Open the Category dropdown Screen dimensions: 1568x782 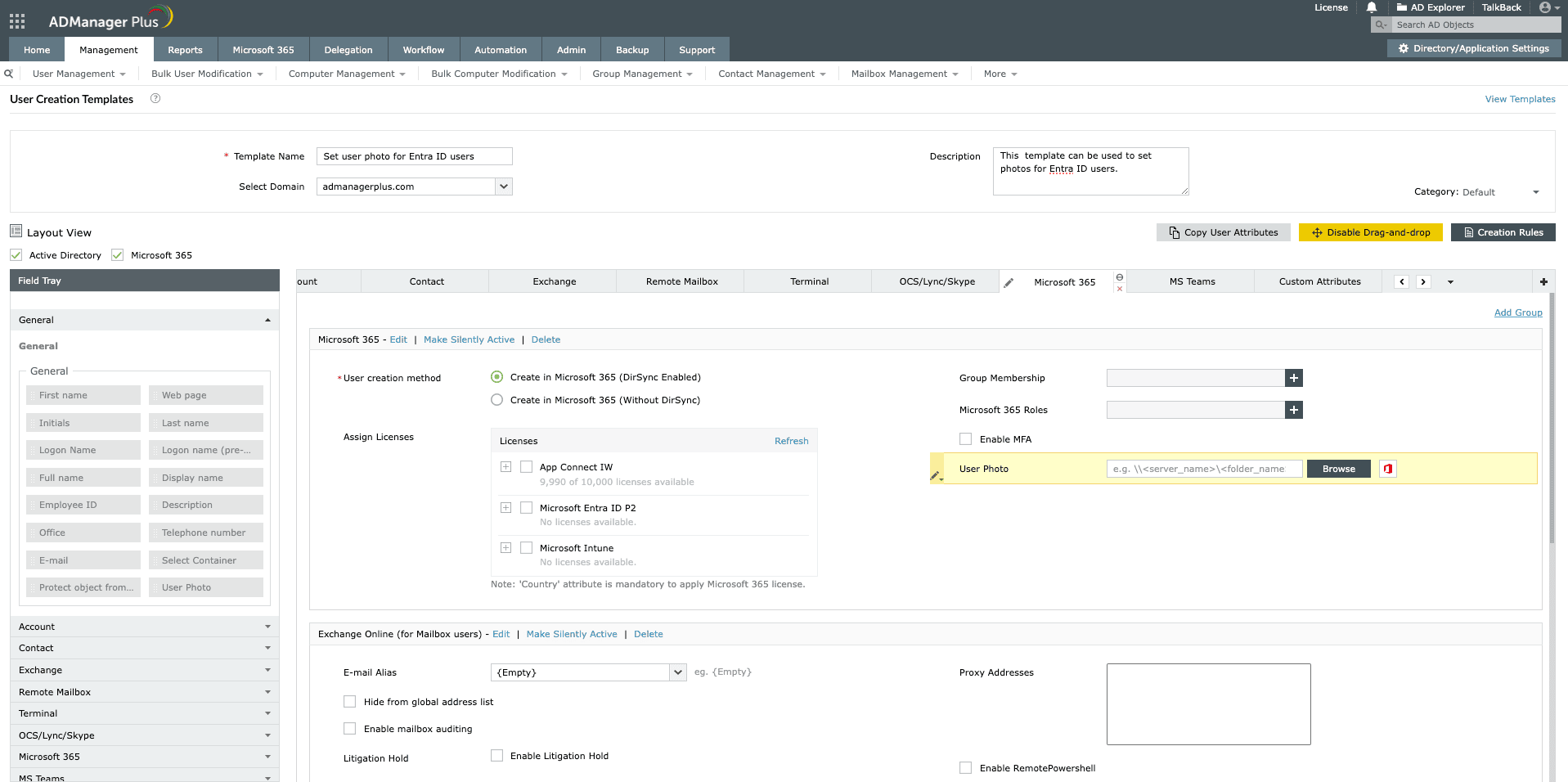1501,192
